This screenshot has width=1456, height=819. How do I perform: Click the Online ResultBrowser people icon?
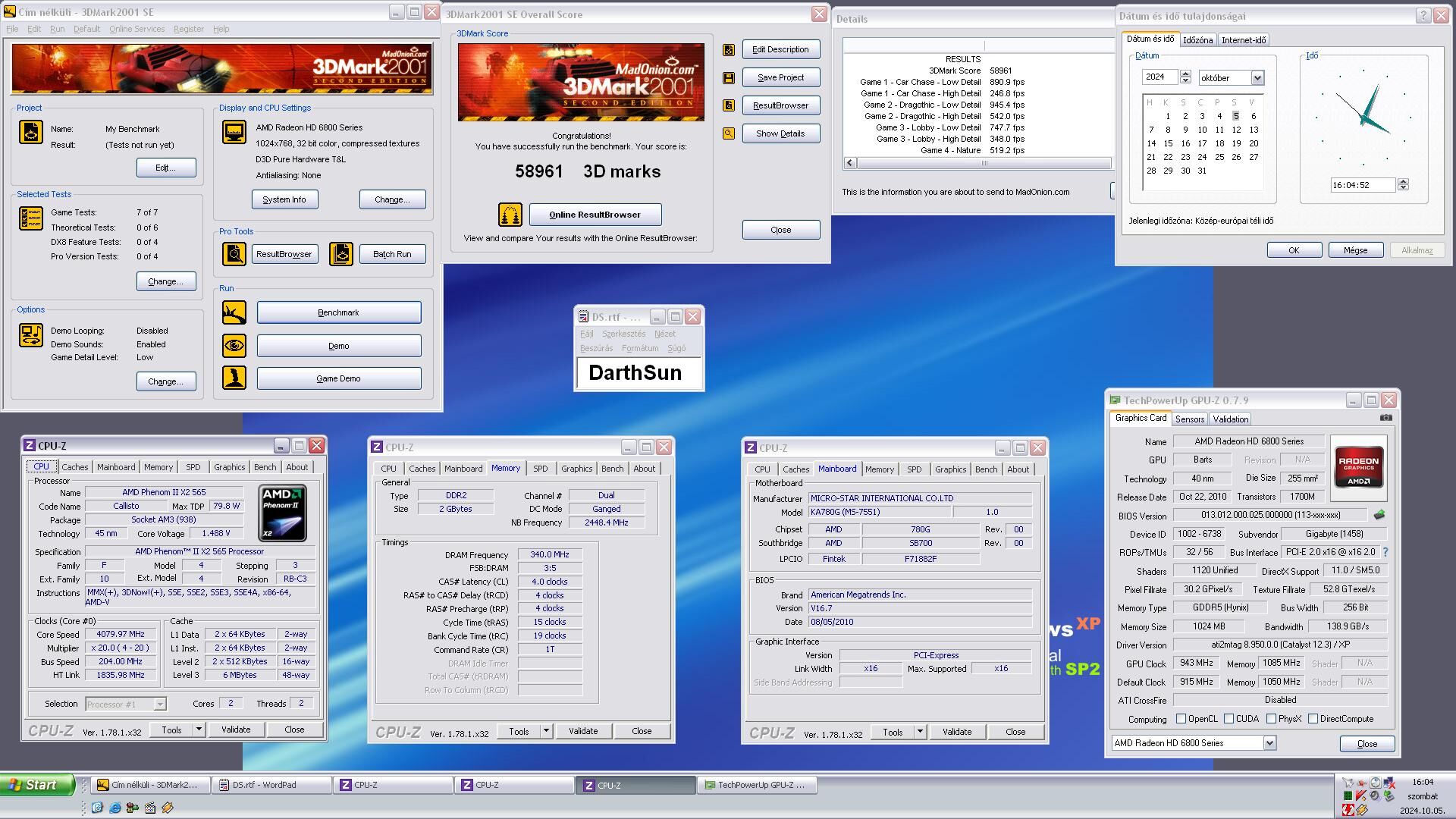[510, 215]
